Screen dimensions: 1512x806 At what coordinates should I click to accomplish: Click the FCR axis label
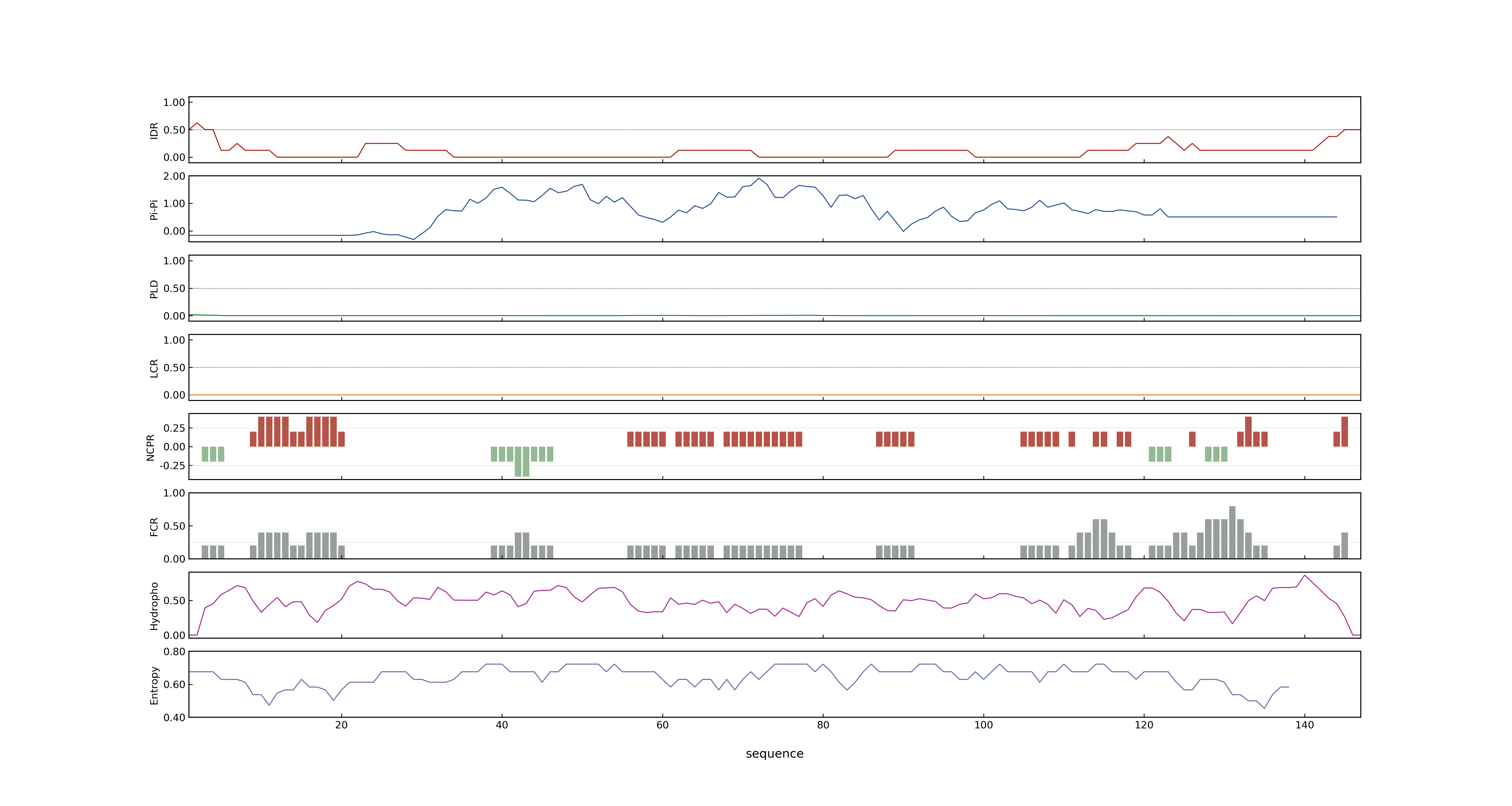(x=154, y=526)
